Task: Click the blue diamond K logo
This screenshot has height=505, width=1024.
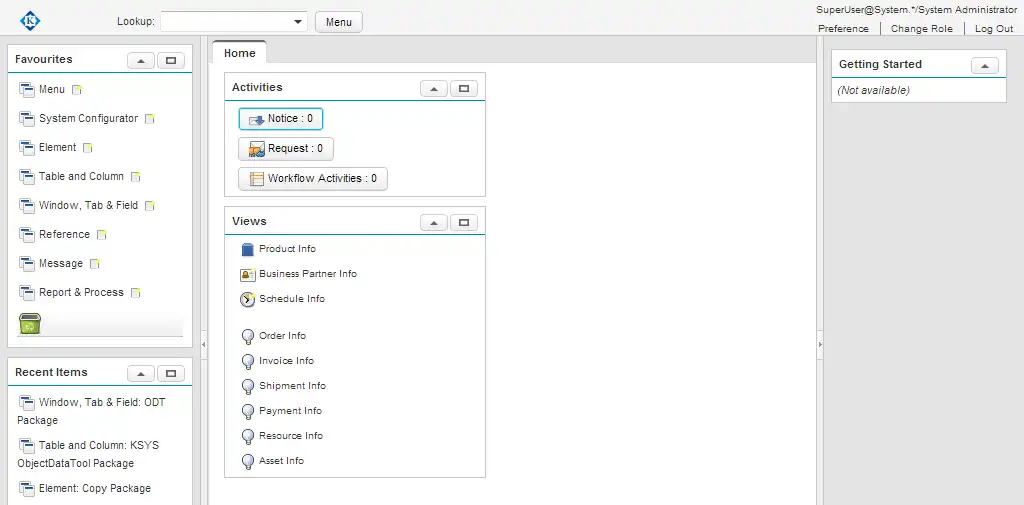Action: (x=29, y=21)
